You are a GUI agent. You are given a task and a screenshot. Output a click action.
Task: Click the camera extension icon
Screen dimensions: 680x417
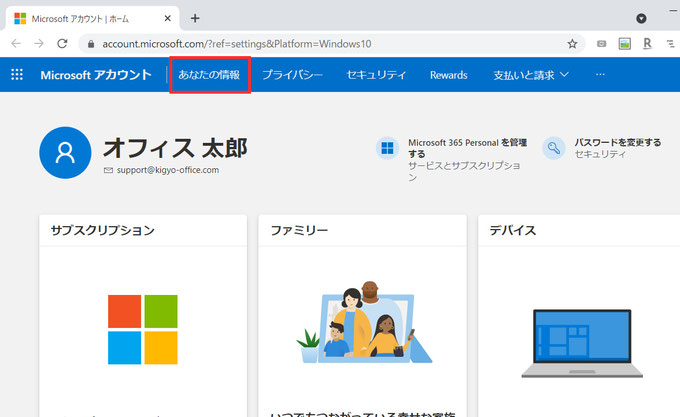(602, 44)
